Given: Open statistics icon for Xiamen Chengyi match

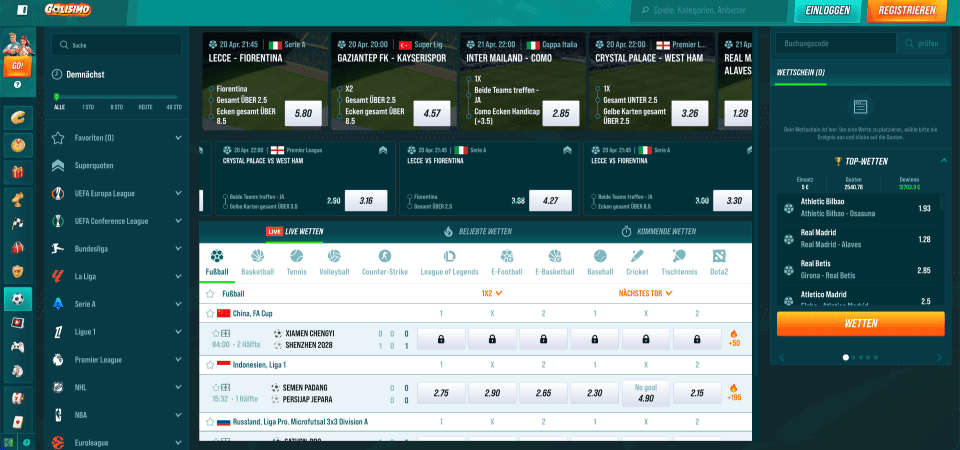Looking at the screenshot, I should click(x=226, y=333).
